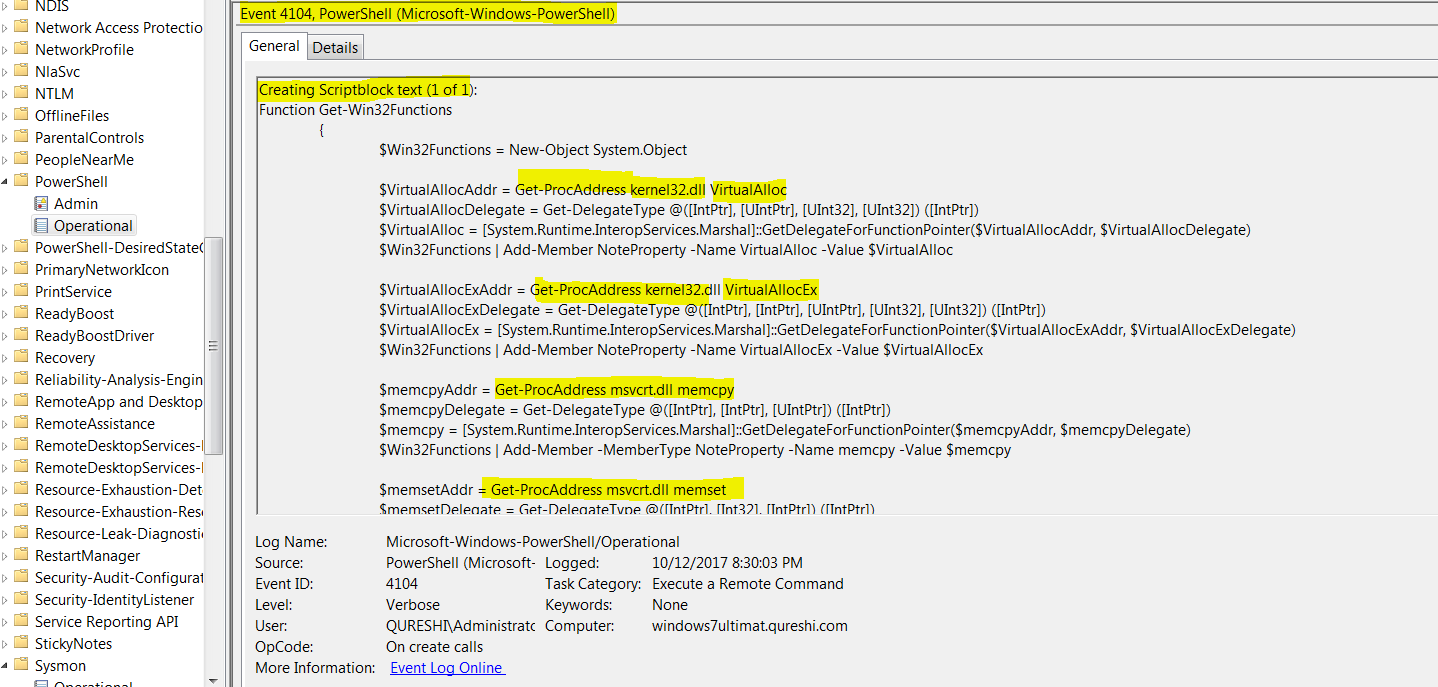The width and height of the screenshot is (1438, 687).
Task: Switch to the Details tab
Action: pyautogui.click(x=335, y=46)
